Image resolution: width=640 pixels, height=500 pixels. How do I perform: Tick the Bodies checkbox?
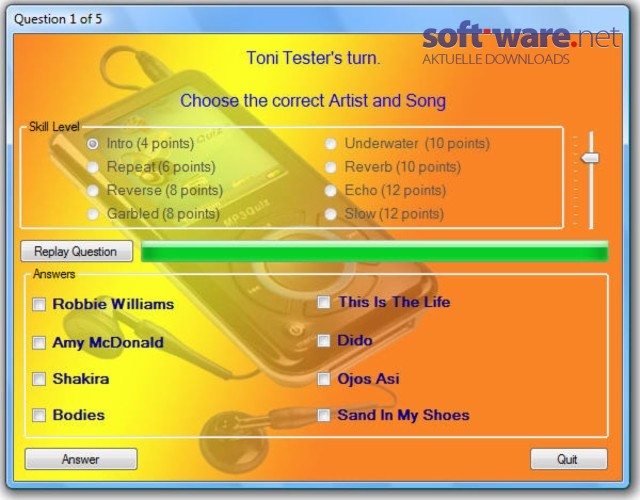pyautogui.click(x=39, y=415)
